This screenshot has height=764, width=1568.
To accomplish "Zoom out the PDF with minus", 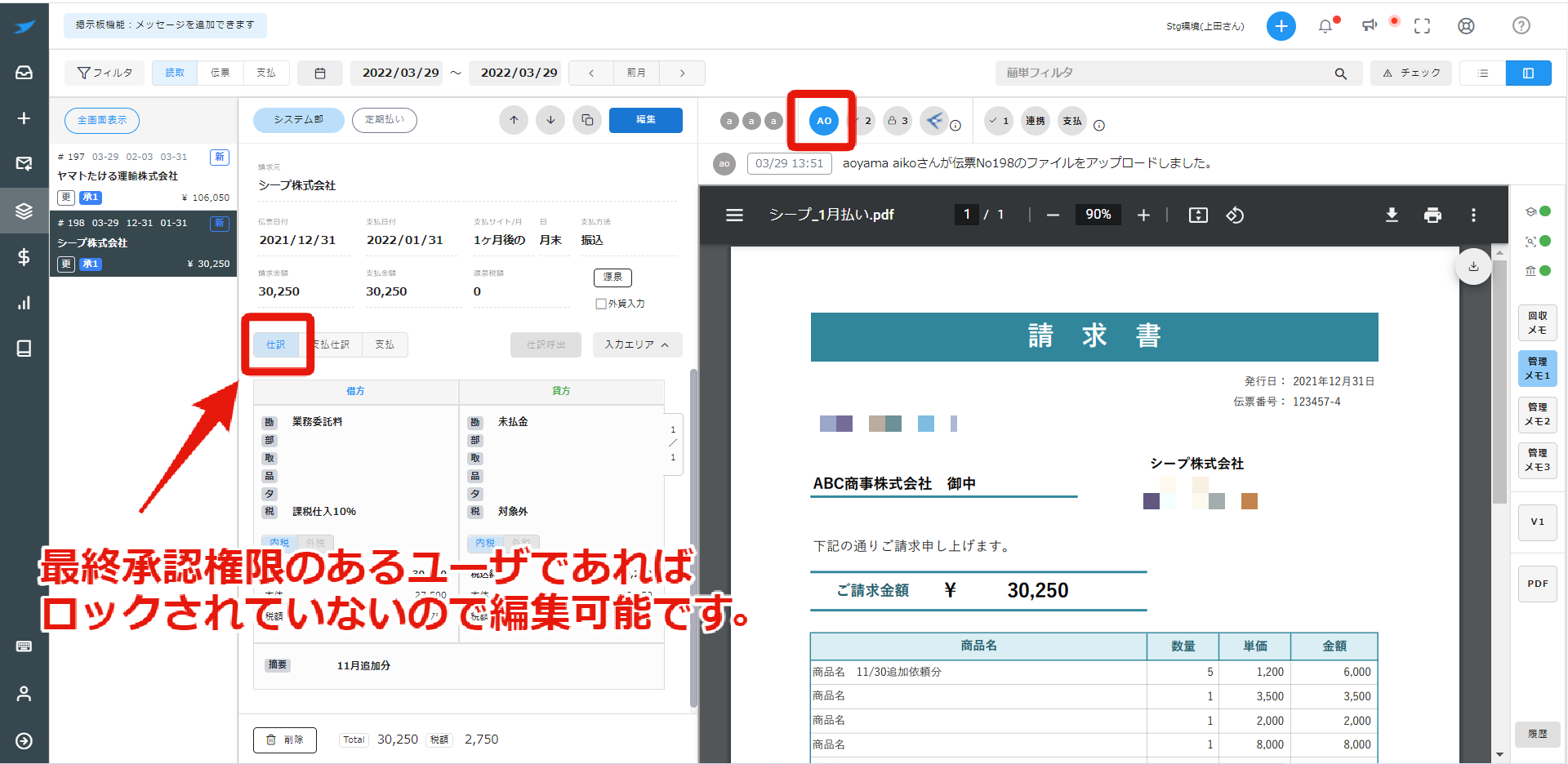I will [x=1053, y=215].
